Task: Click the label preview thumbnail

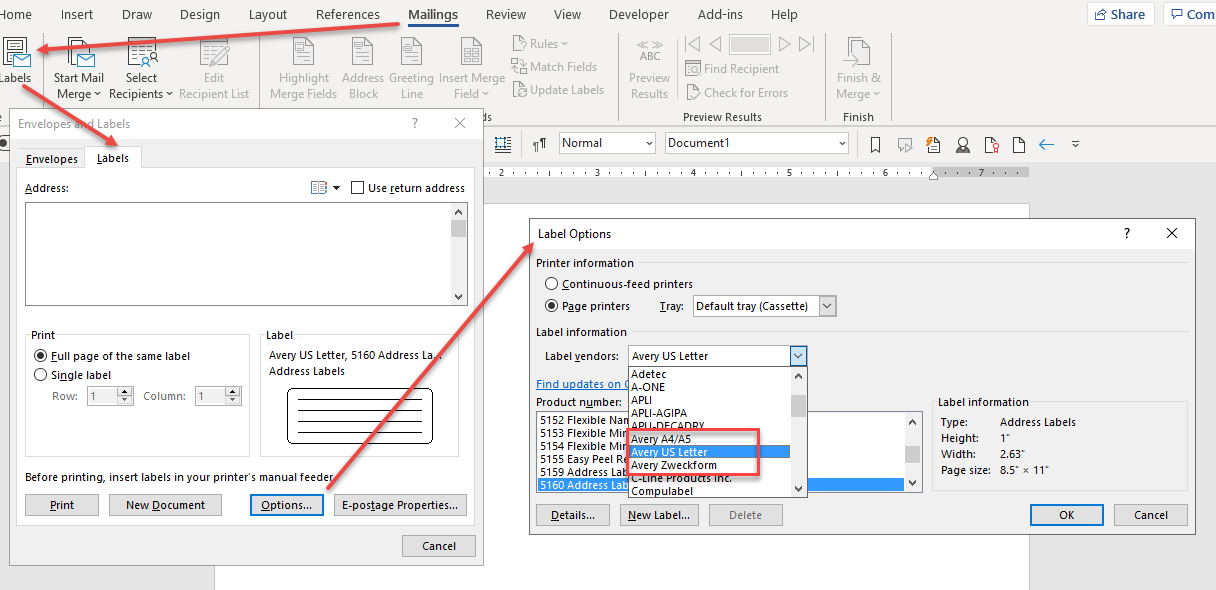Action: [359, 415]
